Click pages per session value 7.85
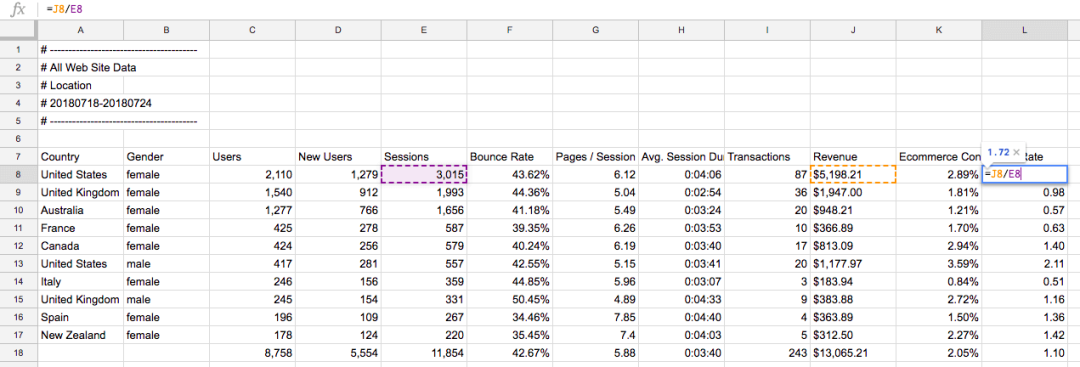The width and height of the screenshot is (1080, 367). (x=596, y=317)
